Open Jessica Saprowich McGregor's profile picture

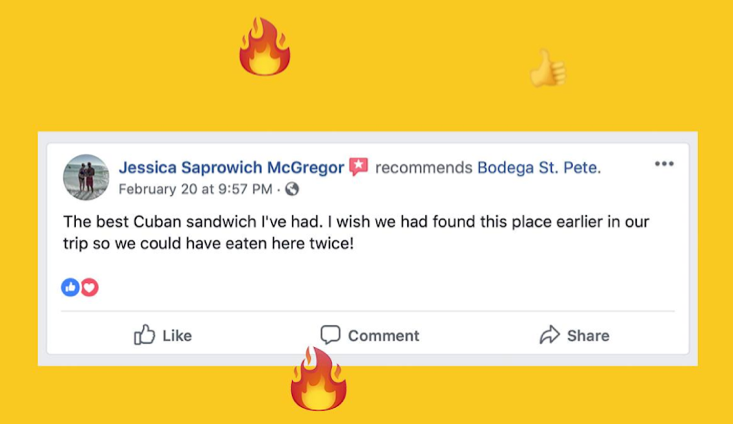click(x=86, y=177)
